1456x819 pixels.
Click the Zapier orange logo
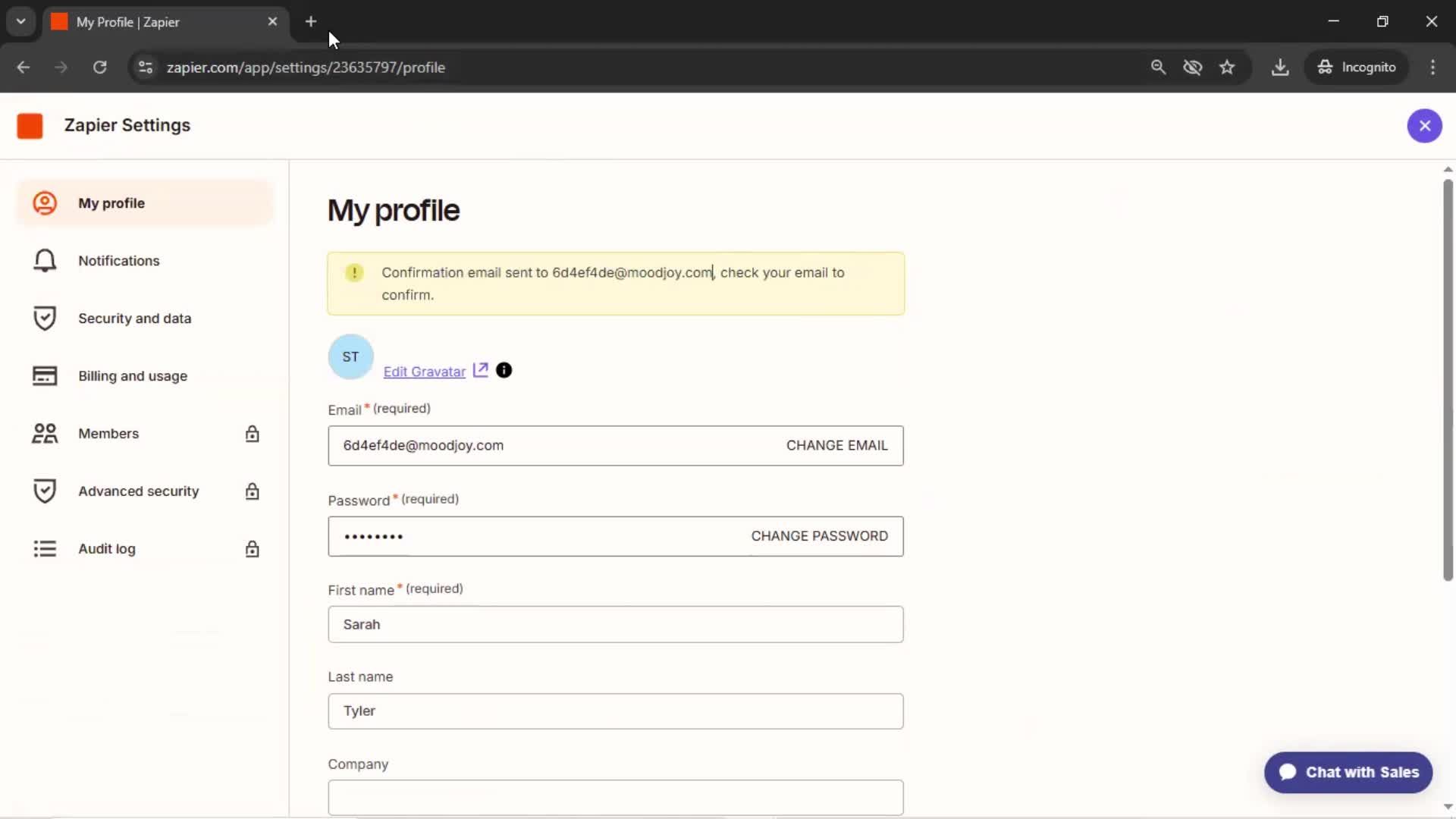[30, 126]
